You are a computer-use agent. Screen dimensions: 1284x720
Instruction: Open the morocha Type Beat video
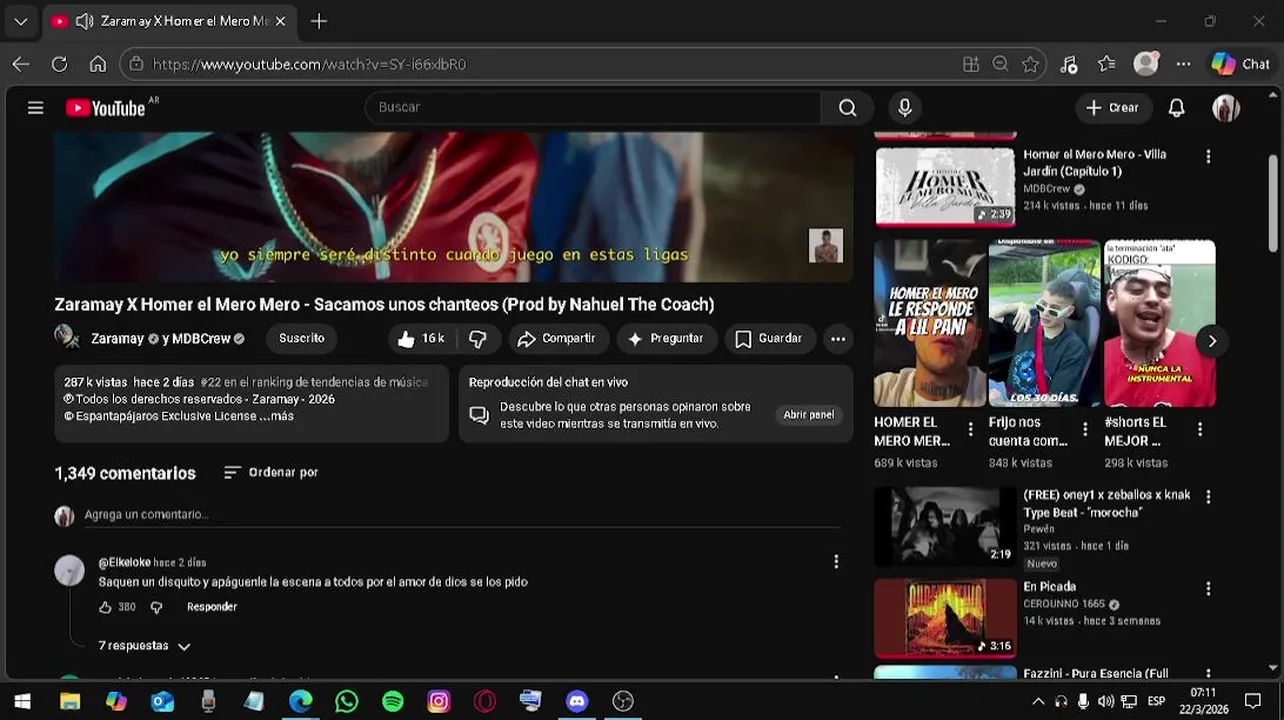pyautogui.click(x=945, y=526)
